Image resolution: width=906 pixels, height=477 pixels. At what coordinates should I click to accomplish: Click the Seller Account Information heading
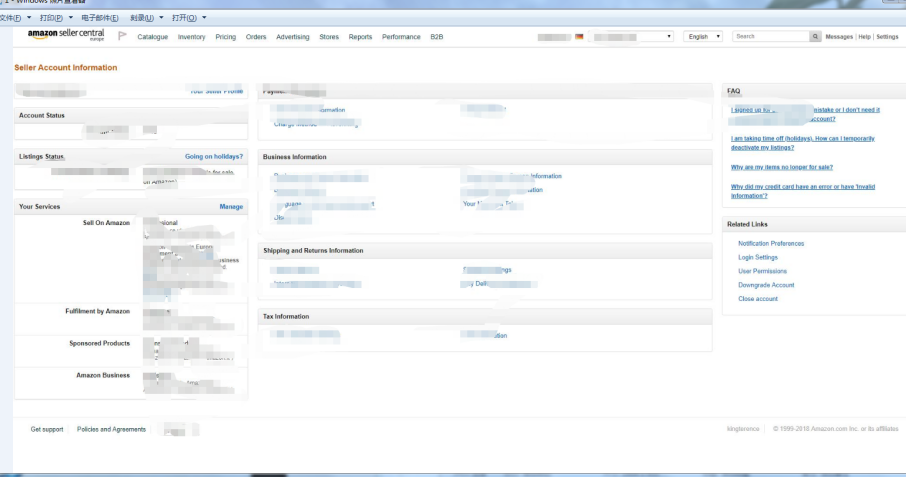point(66,68)
